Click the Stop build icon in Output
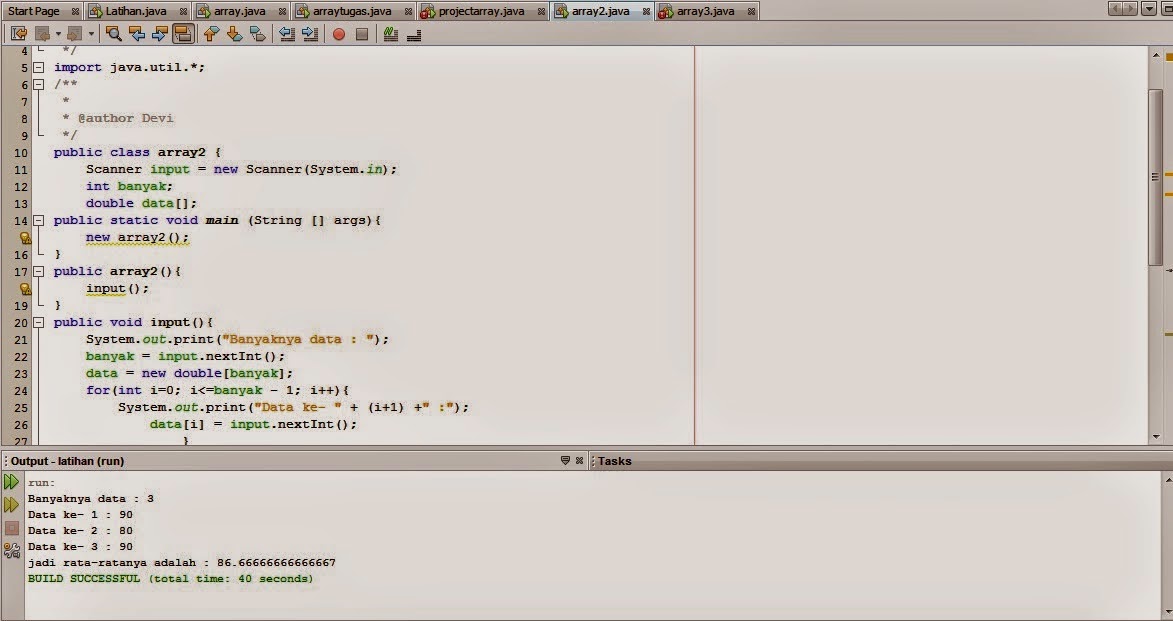Image resolution: width=1173 pixels, height=621 pixels. 11,528
